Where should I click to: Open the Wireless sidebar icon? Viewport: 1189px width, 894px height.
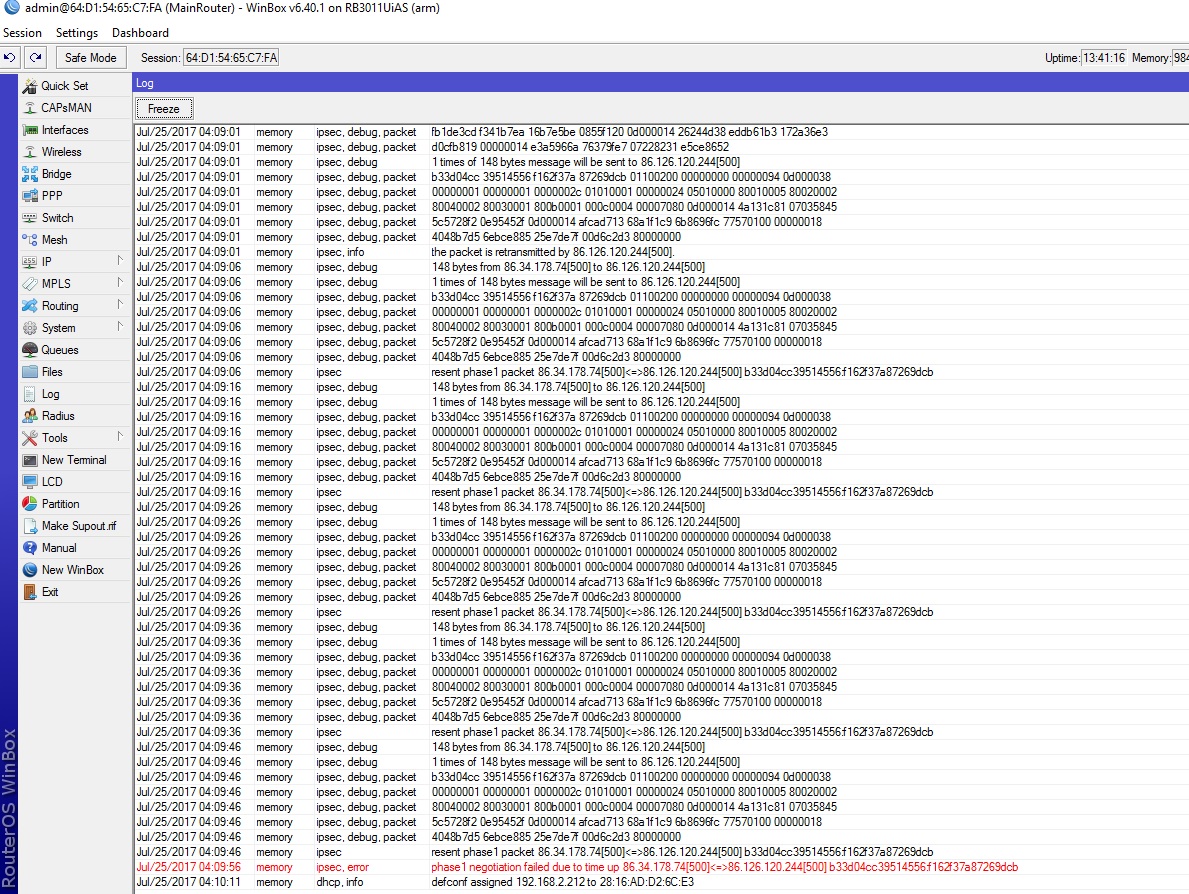click(30, 152)
